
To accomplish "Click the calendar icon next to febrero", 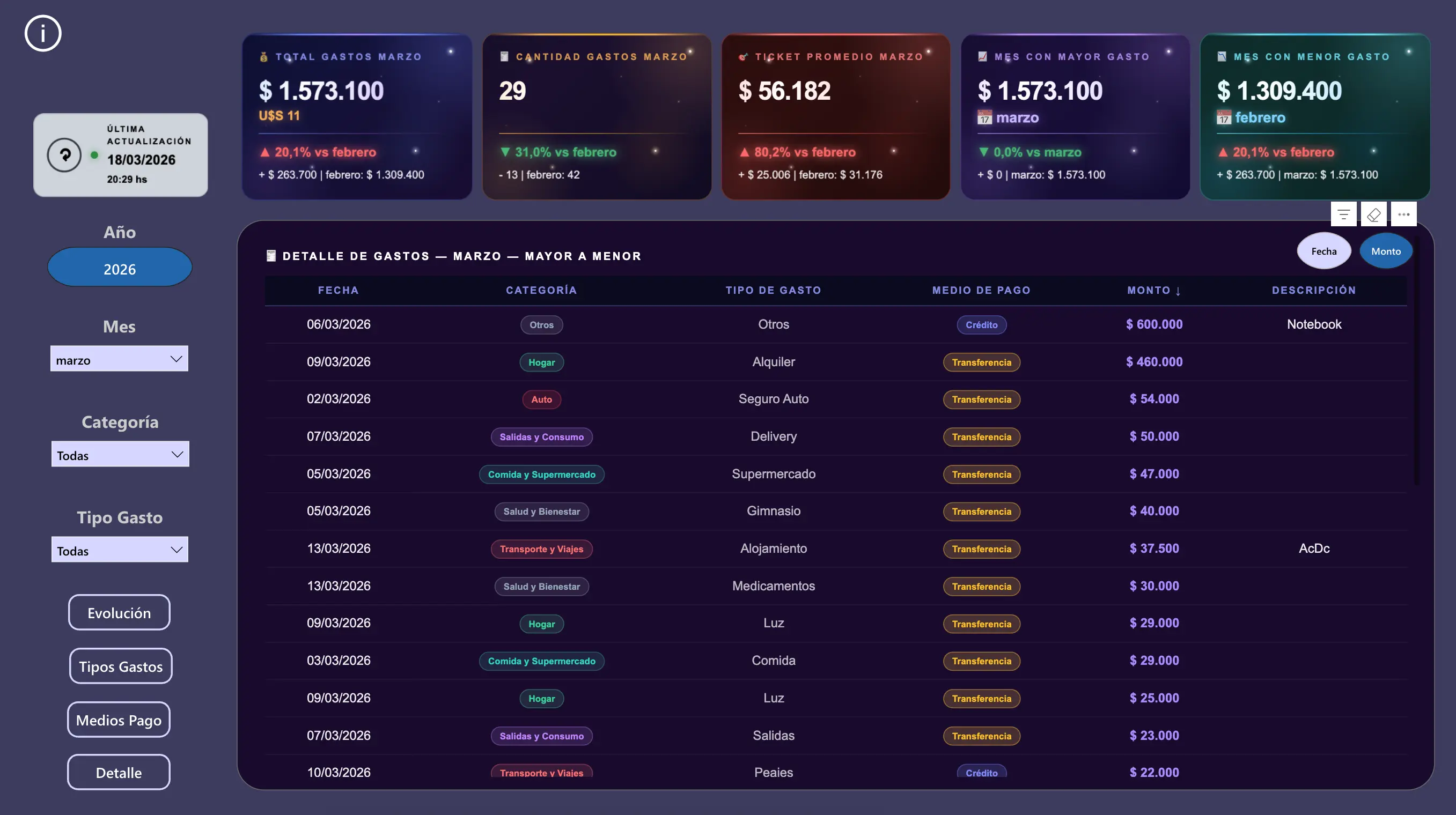I will tap(1224, 117).
